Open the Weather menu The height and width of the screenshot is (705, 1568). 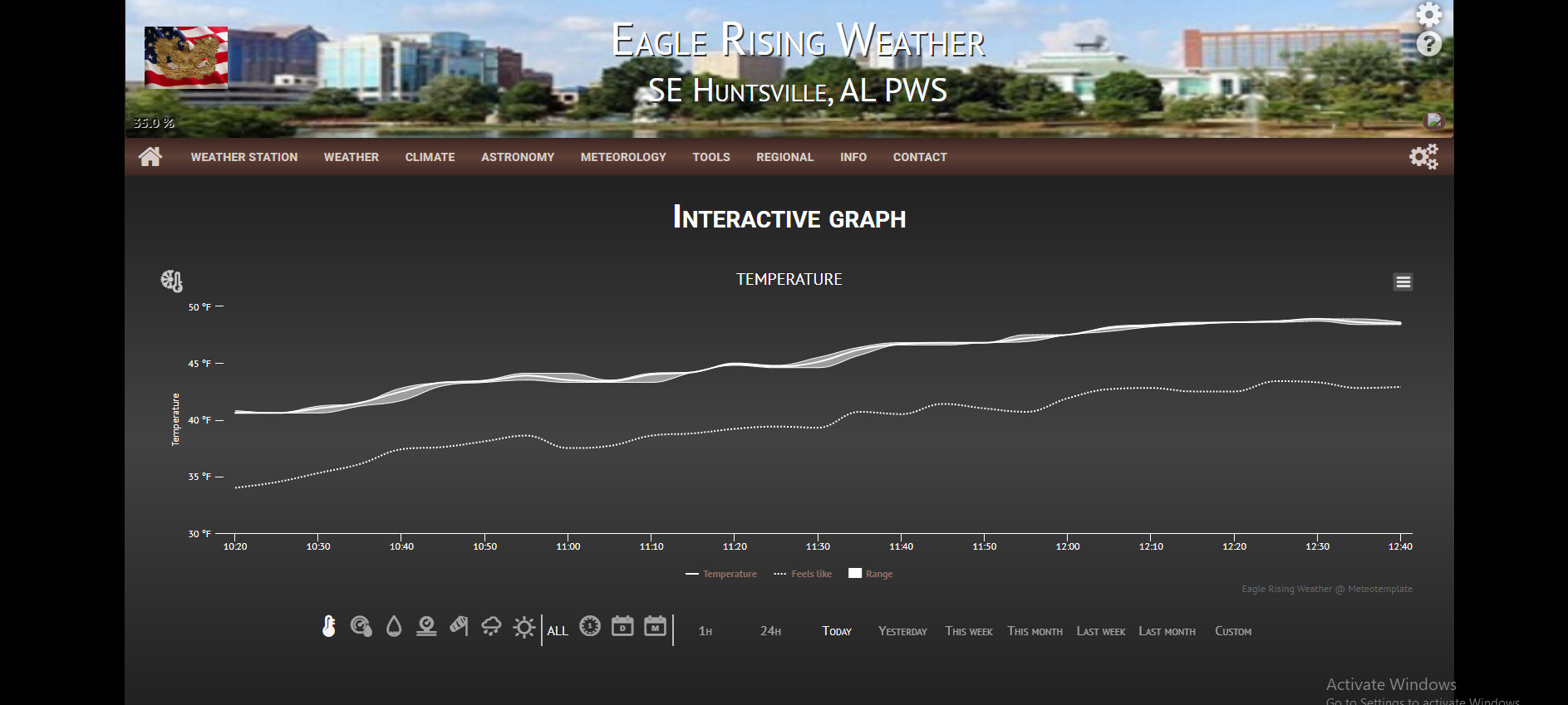[351, 157]
